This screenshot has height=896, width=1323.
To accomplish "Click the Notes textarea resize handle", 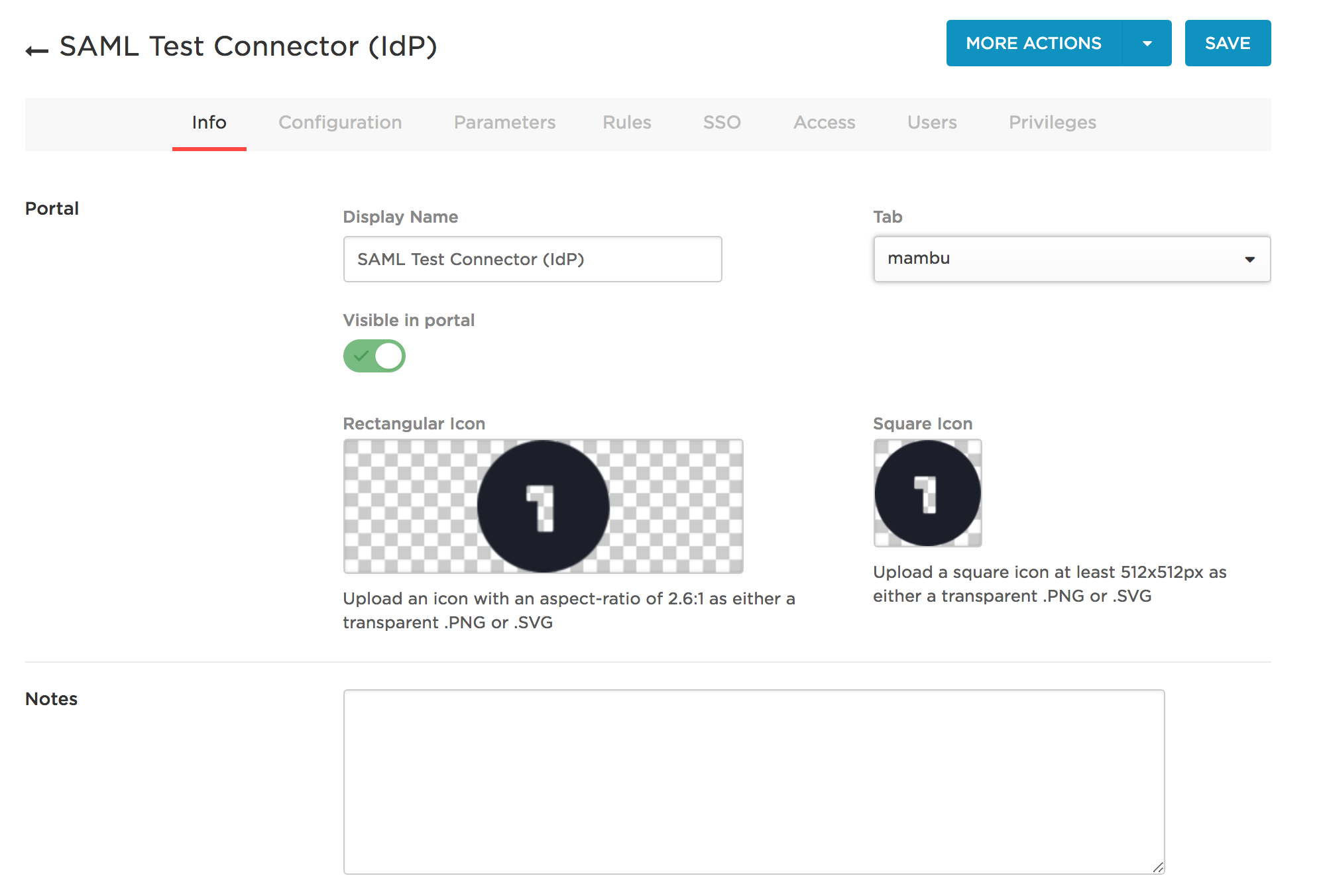I will pyautogui.click(x=1158, y=868).
